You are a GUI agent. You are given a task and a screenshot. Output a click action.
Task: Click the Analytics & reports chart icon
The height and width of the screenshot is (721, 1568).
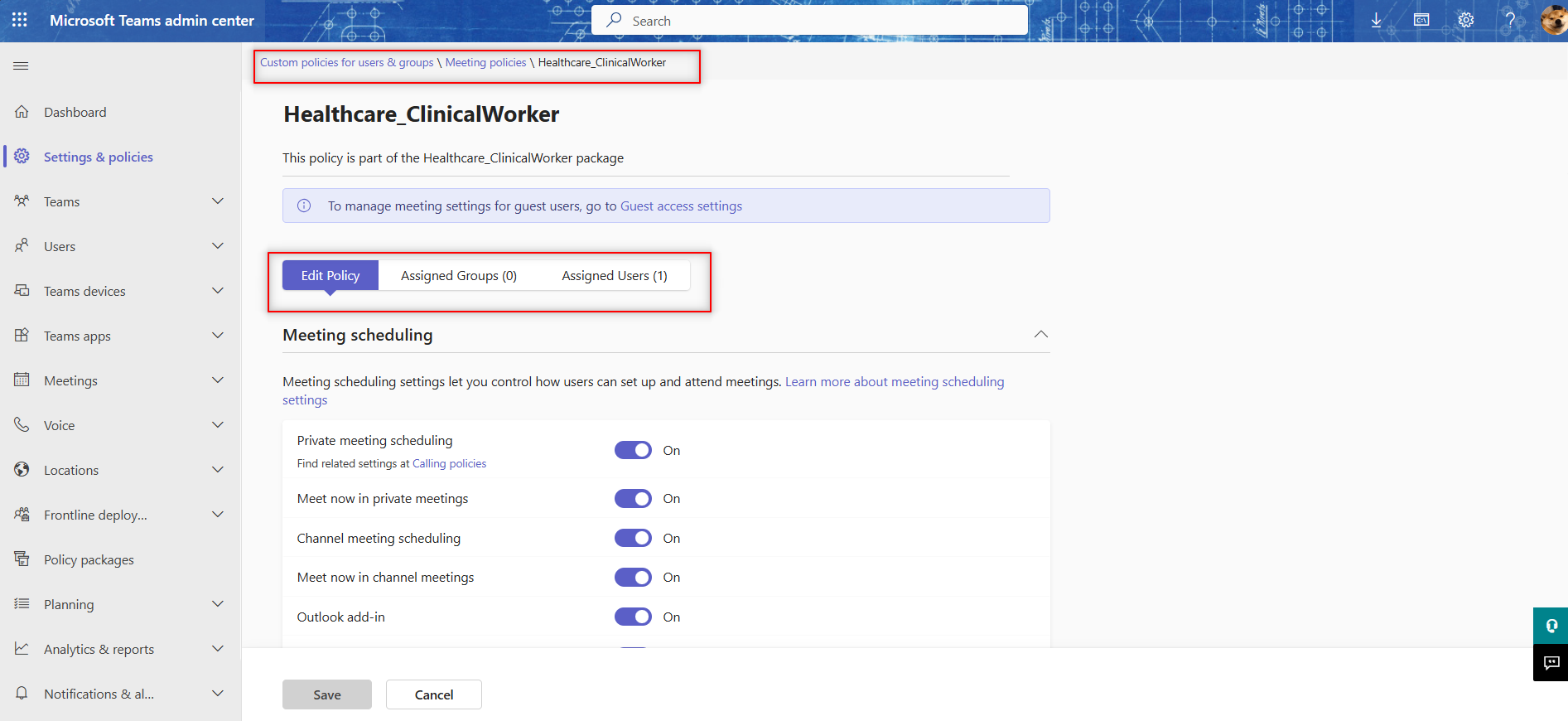point(22,648)
